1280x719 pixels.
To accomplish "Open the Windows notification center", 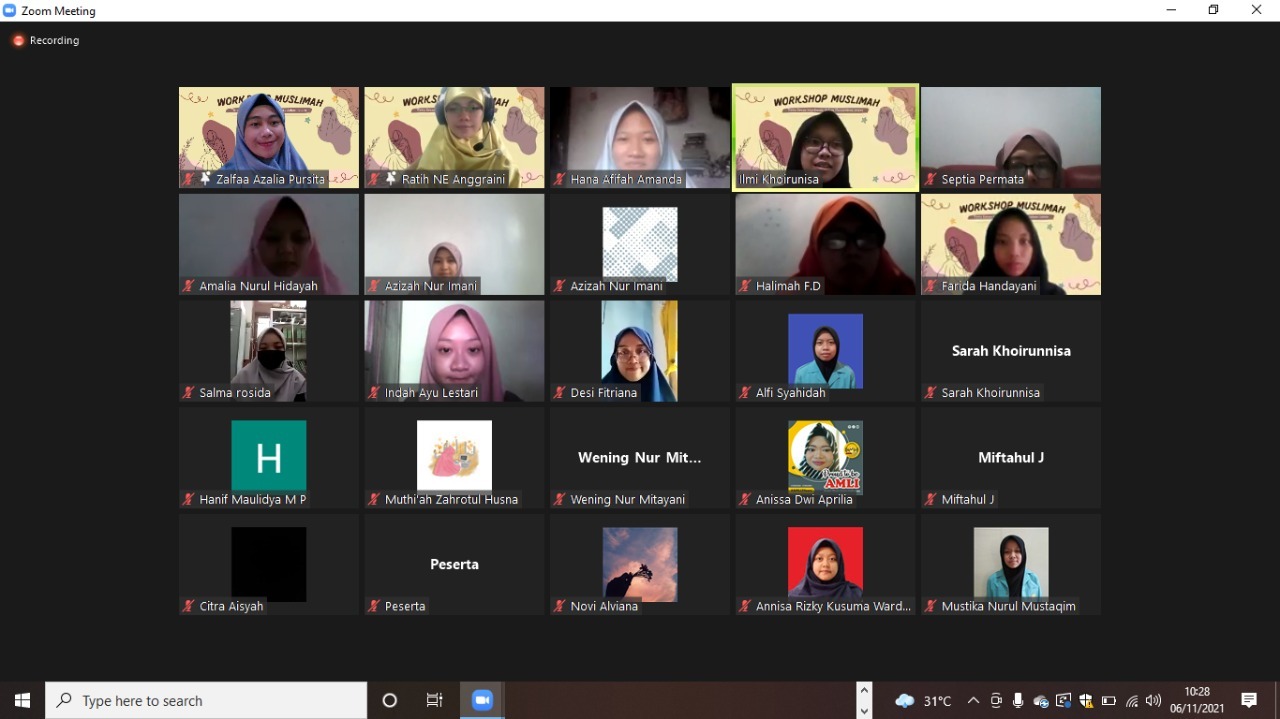I will click(x=1248, y=700).
